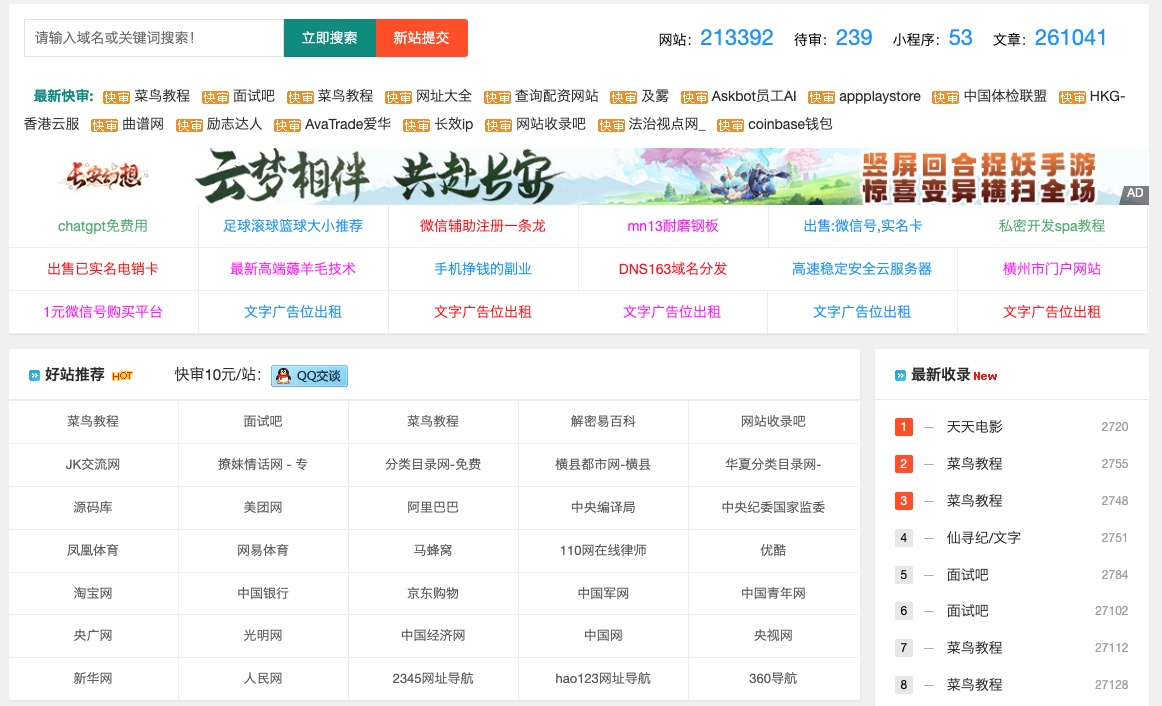This screenshot has width=1162, height=706.
Task: Click the mini-program count 53
Action: tap(960, 38)
